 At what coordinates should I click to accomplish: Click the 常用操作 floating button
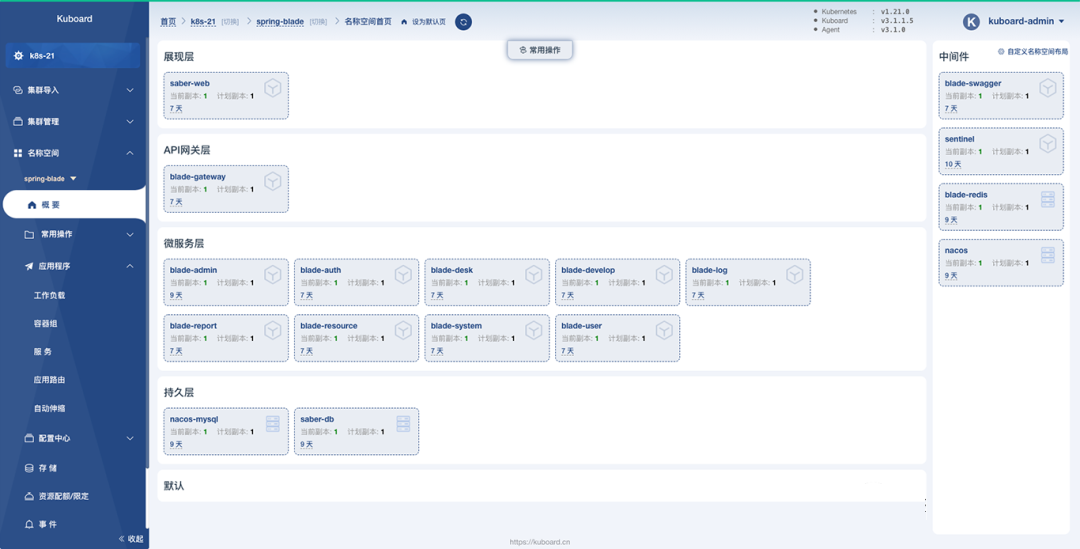[x=540, y=50]
